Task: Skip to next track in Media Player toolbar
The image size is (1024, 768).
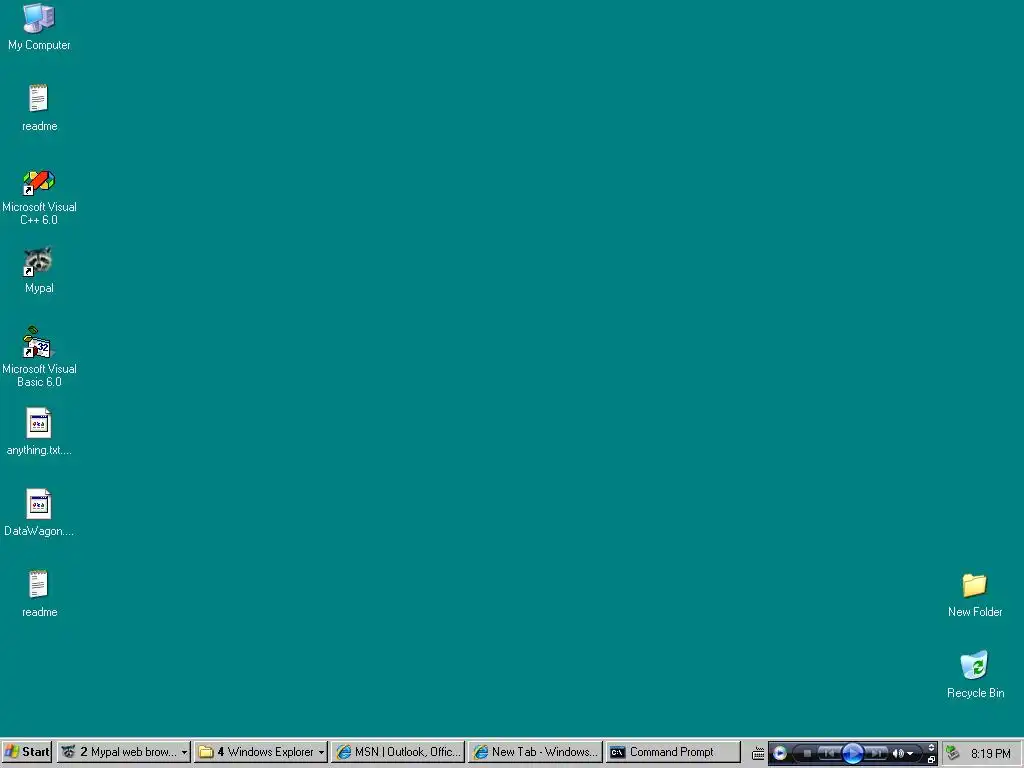Action: pos(876,754)
